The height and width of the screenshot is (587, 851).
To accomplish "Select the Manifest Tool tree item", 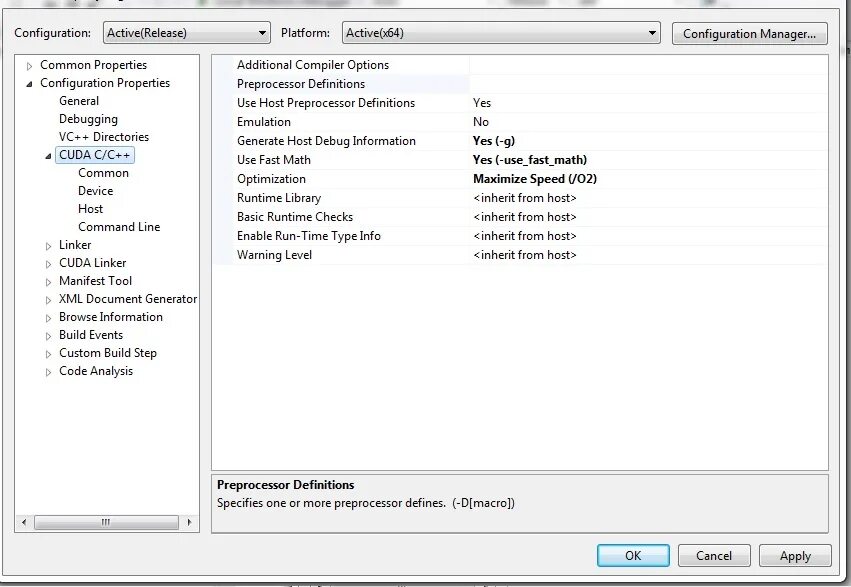I will pyautogui.click(x=95, y=280).
